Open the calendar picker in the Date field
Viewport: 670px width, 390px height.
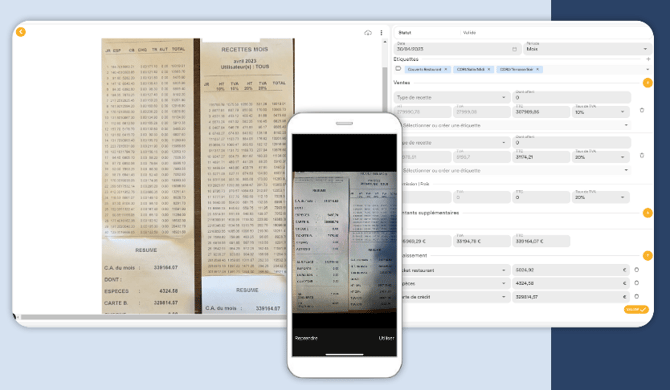(x=514, y=49)
